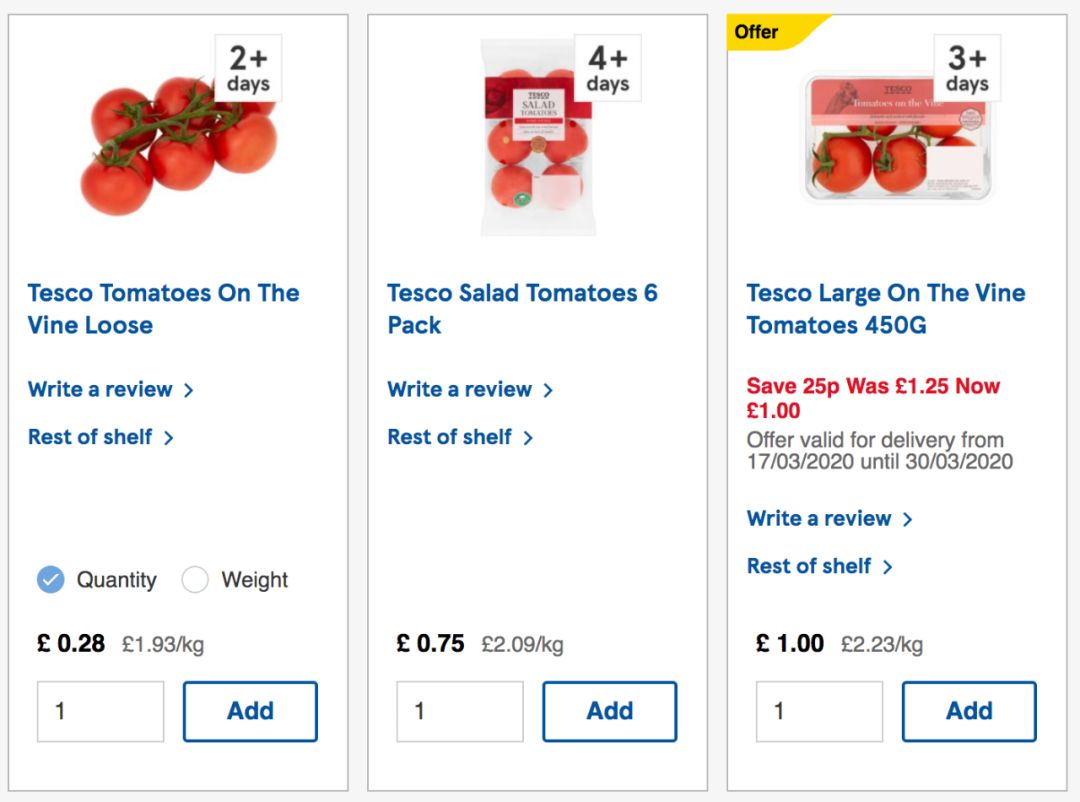
Task: Add Tesco Tomatoes On The Vine Loose
Action: 250,711
